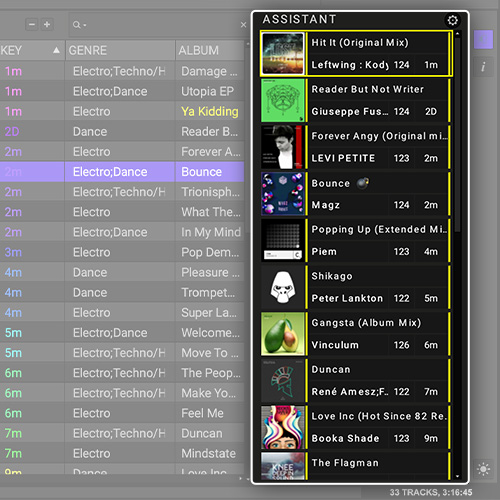The height and width of the screenshot is (500, 500).
Task: Click the Trompet... album cell
Action: (x=210, y=292)
